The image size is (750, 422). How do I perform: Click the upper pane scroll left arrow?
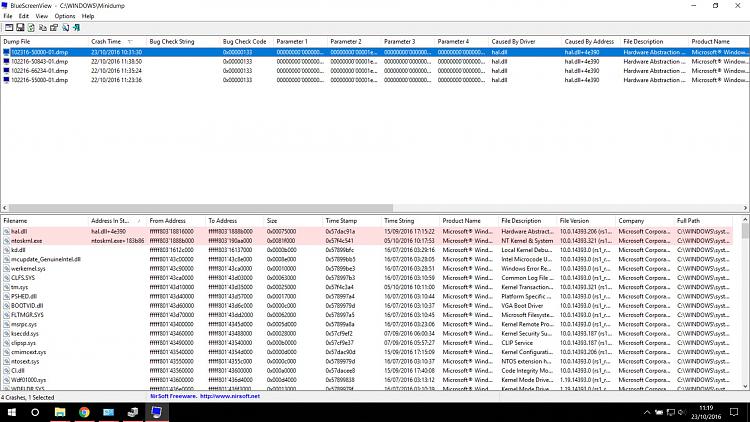pyautogui.click(x=4, y=208)
